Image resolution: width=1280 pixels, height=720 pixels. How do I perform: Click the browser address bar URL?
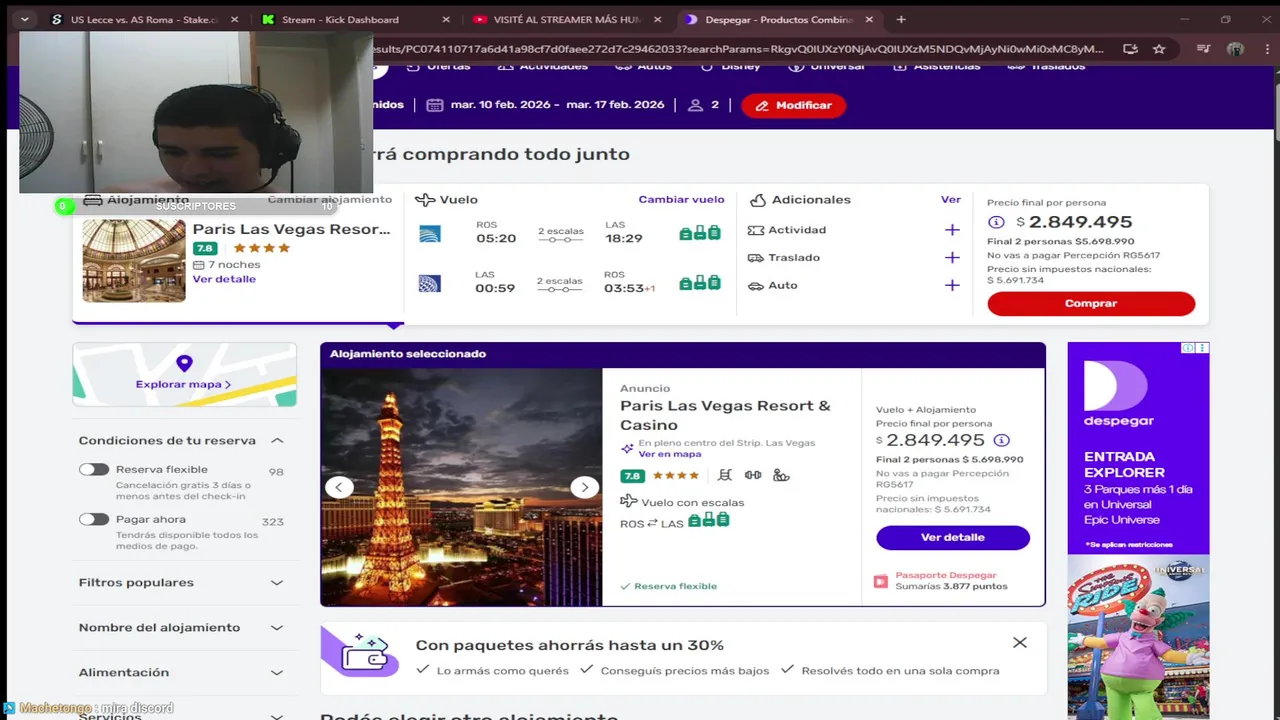[x=738, y=49]
